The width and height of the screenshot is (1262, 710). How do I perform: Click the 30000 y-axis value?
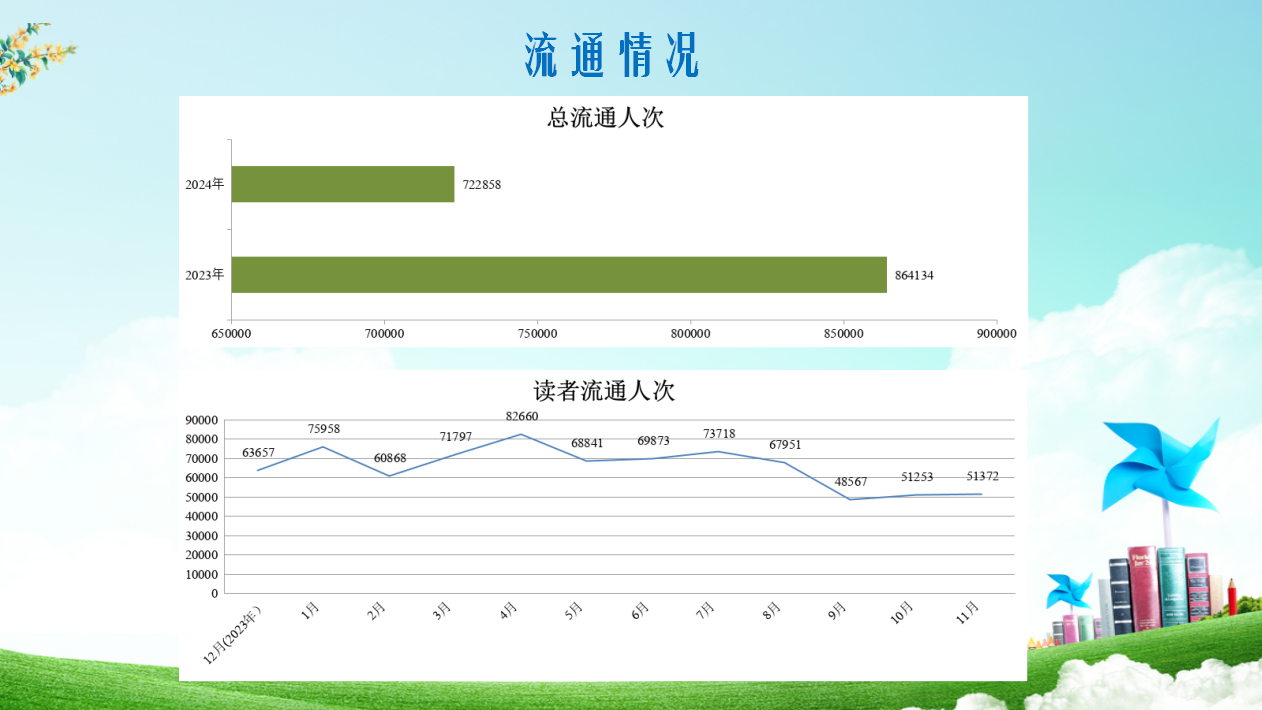coord(201,536)
